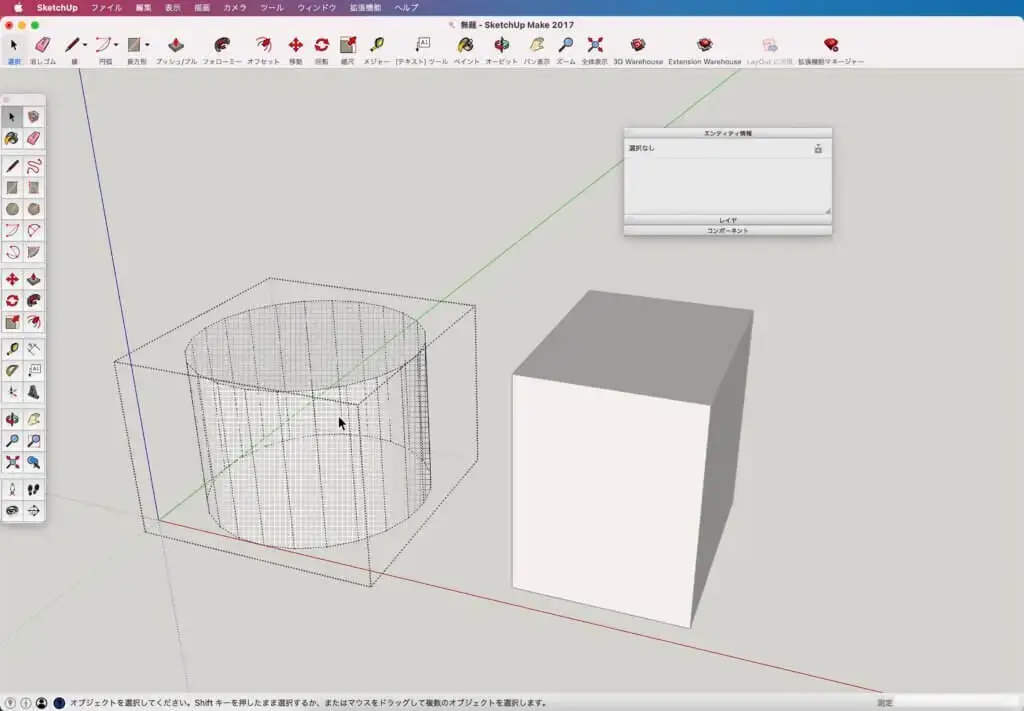
Task: Open the ヘルプ menu
Action: click(406, 8)
